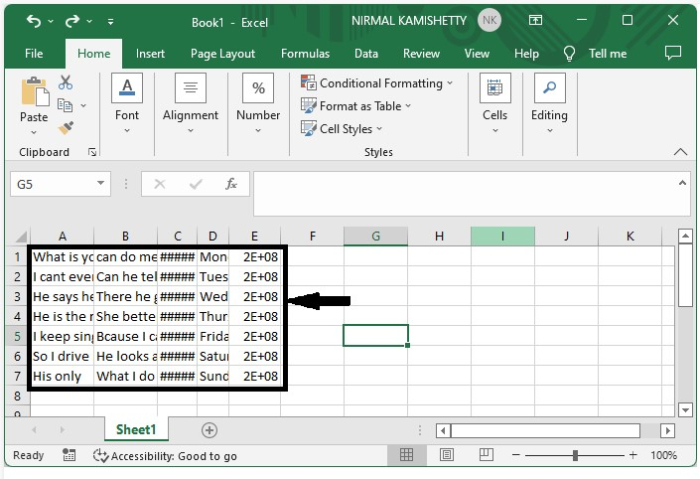Select row 5 header
This screenshot has height=479, width=700.
pos(17,336)
